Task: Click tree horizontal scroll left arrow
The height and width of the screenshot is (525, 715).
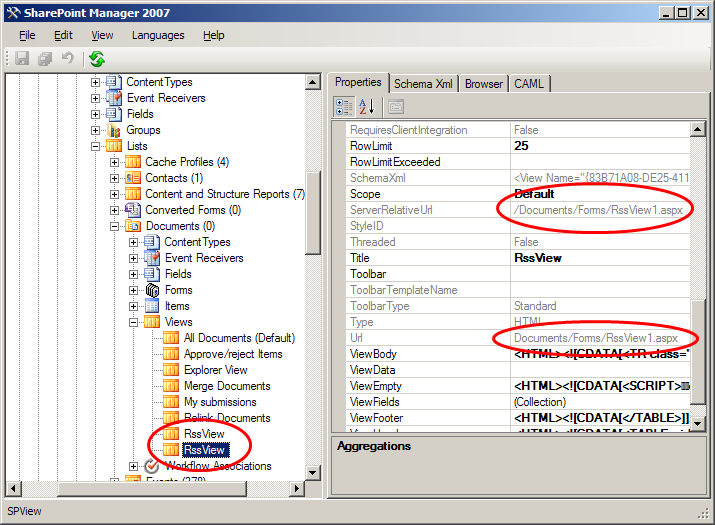Action: (13, 489)
